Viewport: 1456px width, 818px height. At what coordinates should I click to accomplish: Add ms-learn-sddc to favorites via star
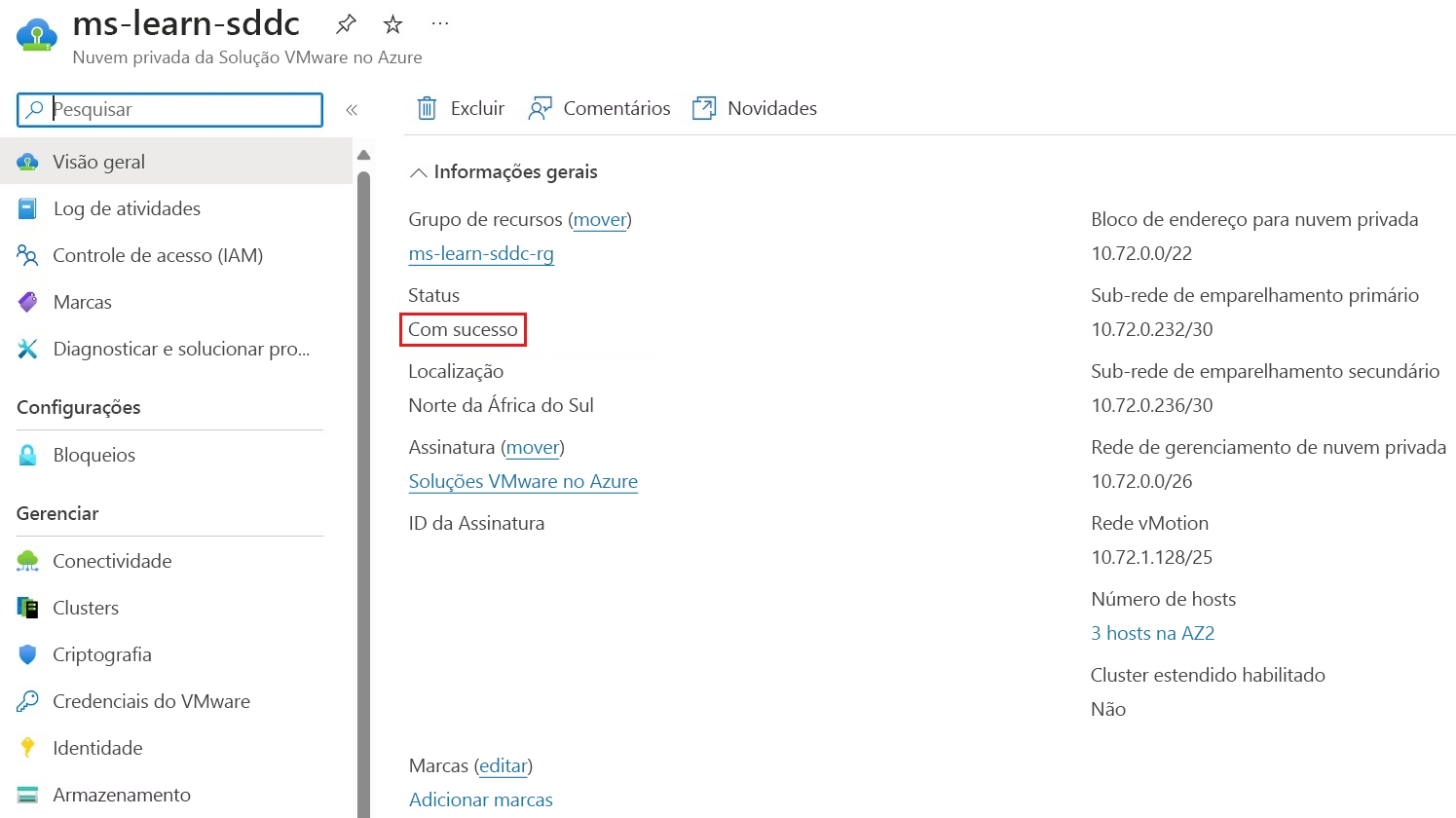pyautogui.click(x=392, y=22)
